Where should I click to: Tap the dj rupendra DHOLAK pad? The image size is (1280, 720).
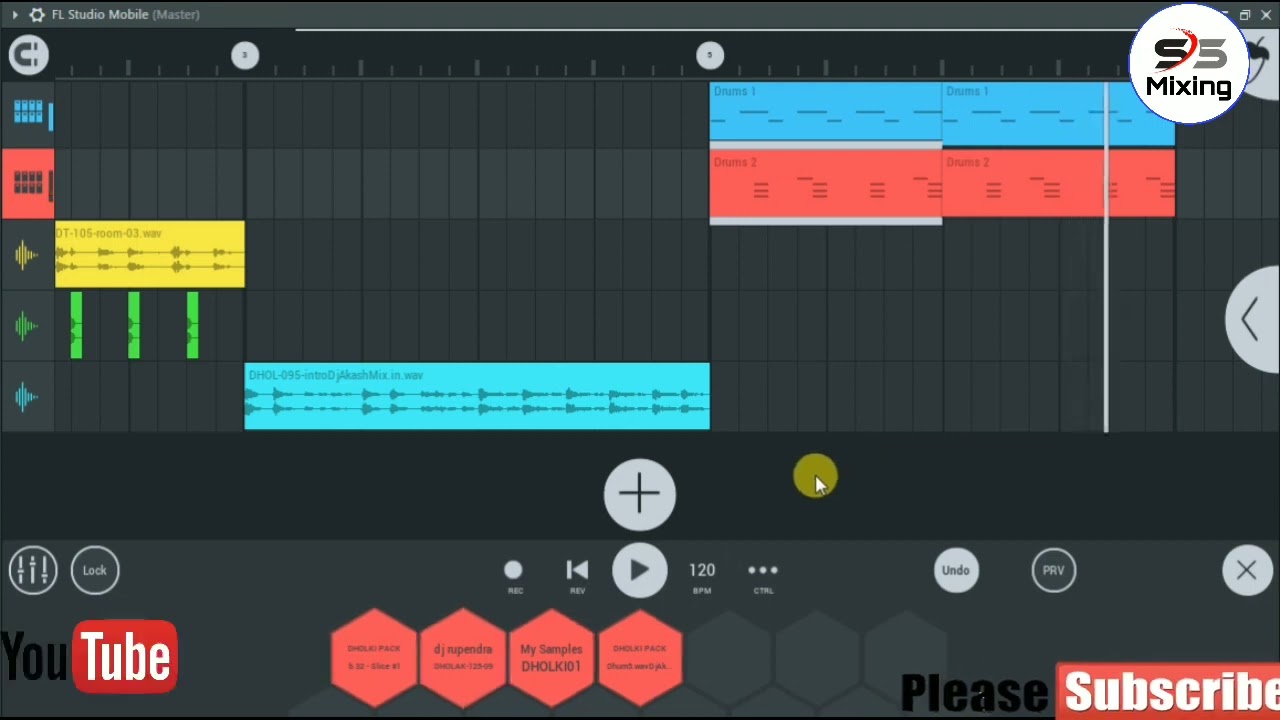[x=463, y=657]
